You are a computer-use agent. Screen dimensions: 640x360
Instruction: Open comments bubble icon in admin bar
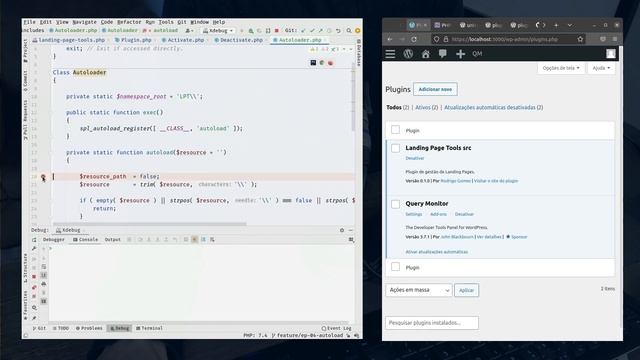(x=443, y=54)
